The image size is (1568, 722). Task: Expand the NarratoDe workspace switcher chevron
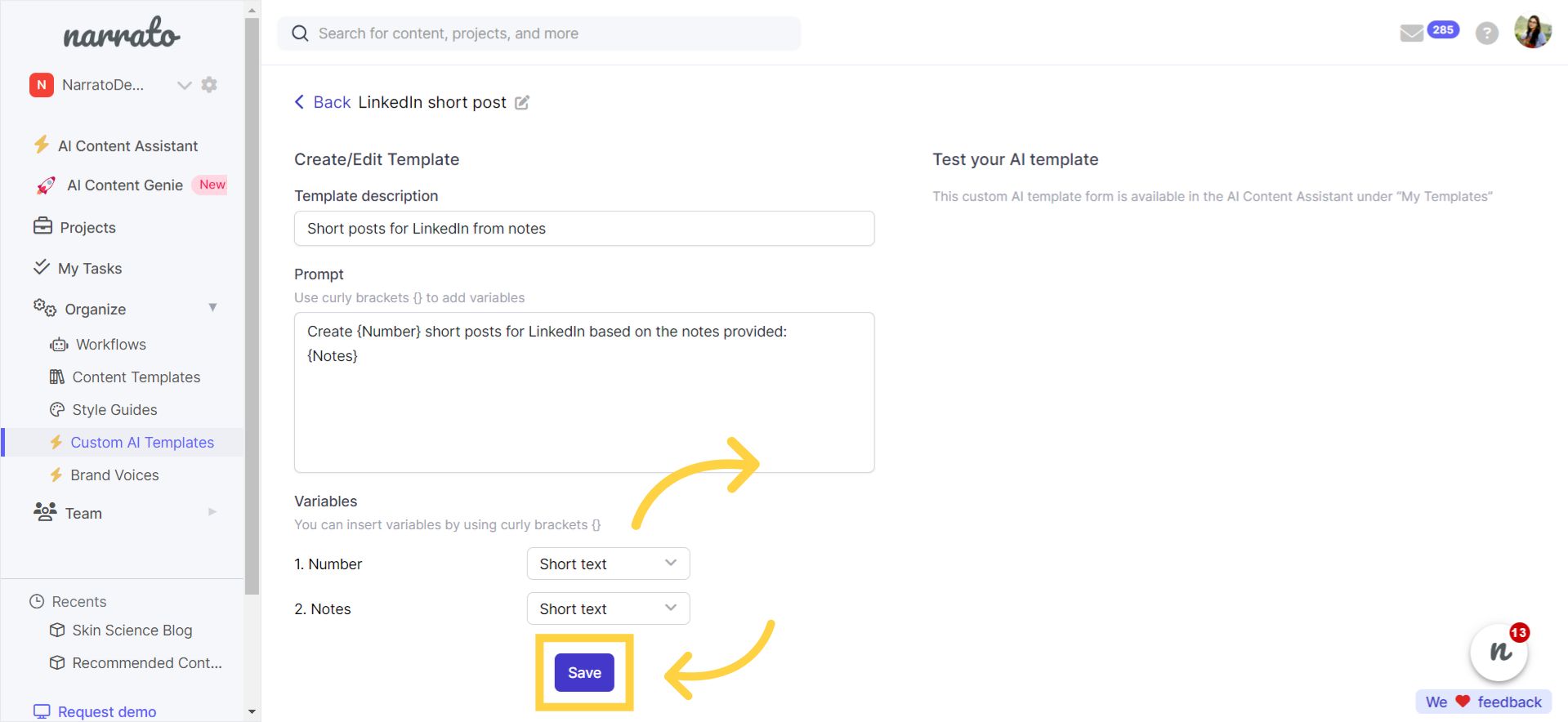(x=184, y=85)
